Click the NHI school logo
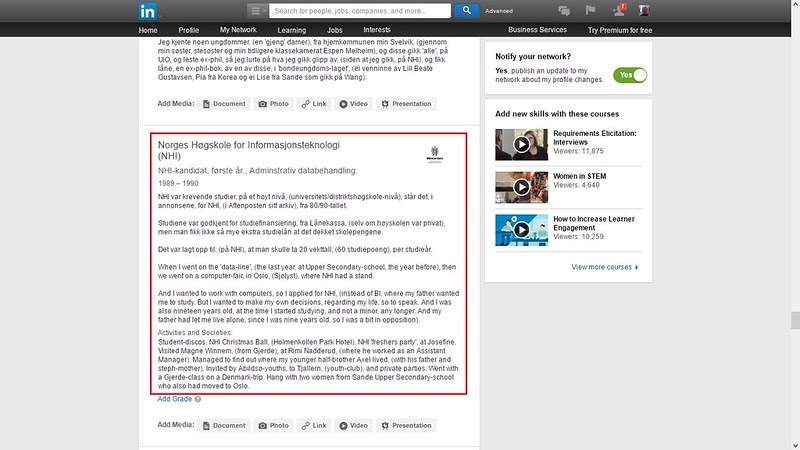 (435, 154)
